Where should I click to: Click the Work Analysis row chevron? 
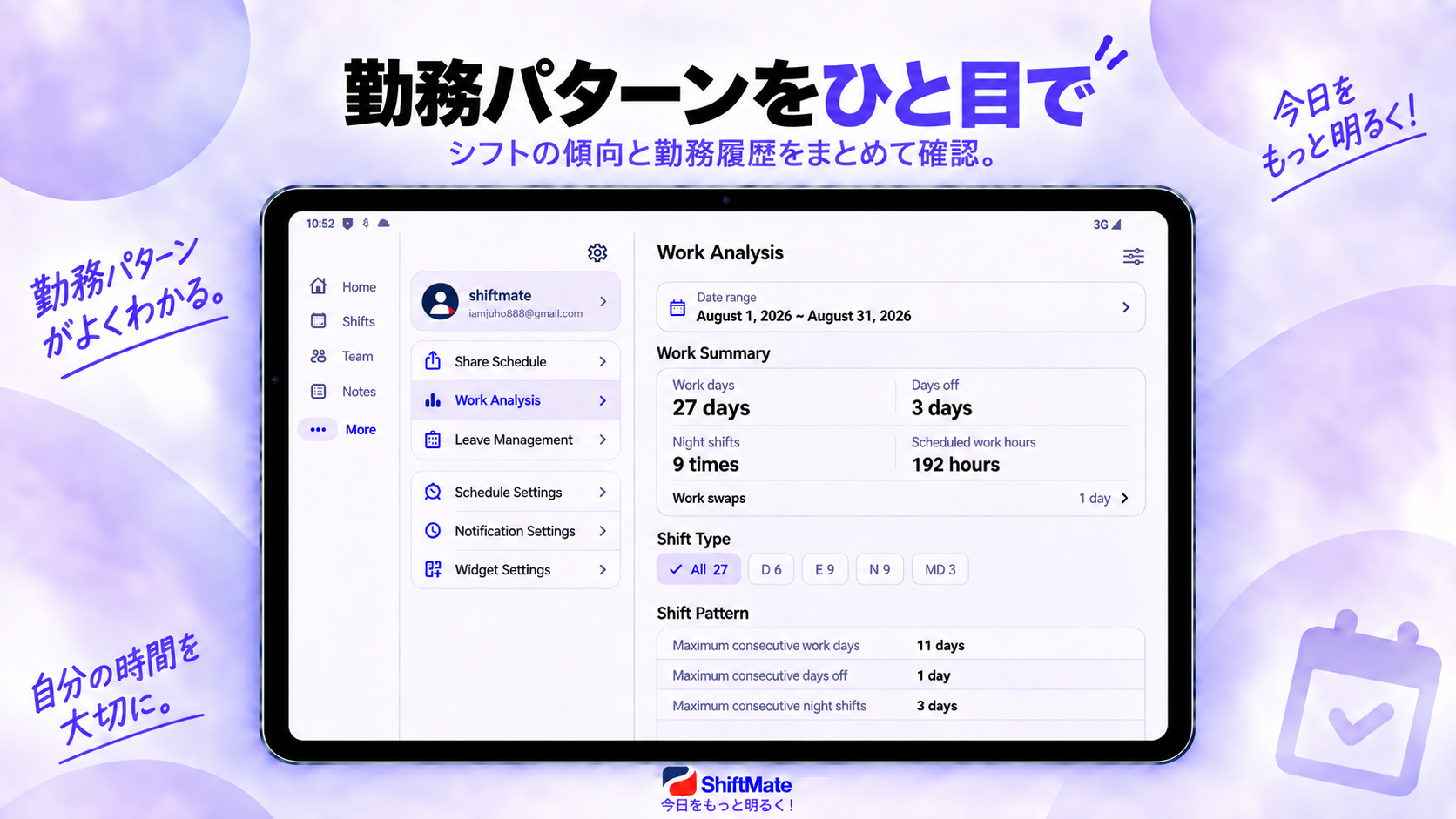click(603, 400)
